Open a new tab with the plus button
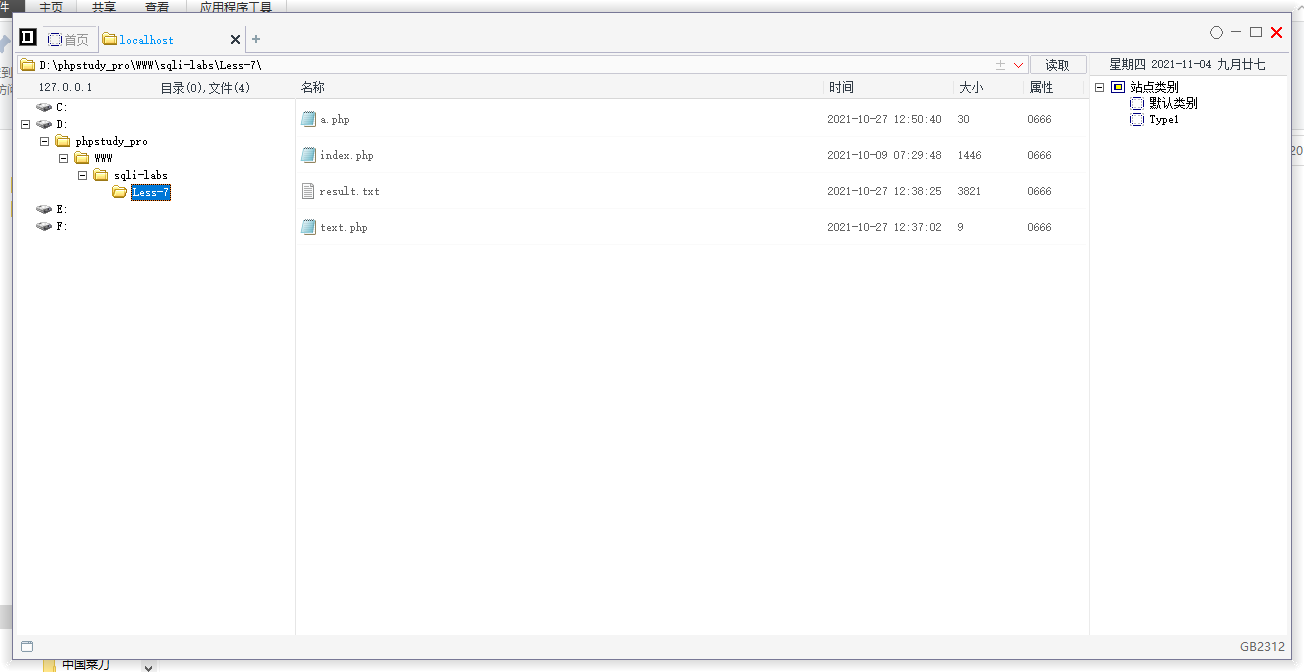 point(256,39)
